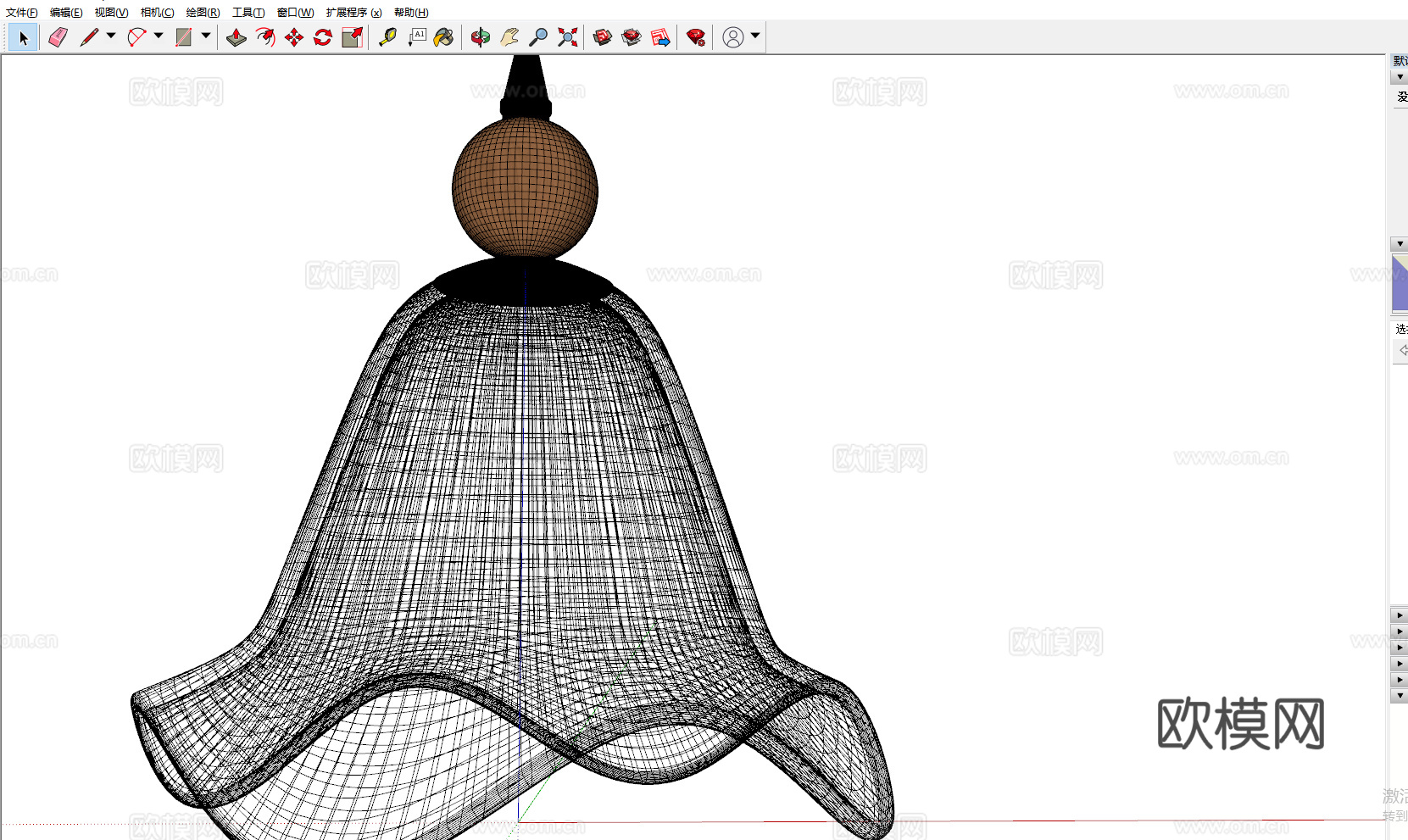Pick the Scale tool
This screenshot has width=1408, height=840.
point(352,37)
